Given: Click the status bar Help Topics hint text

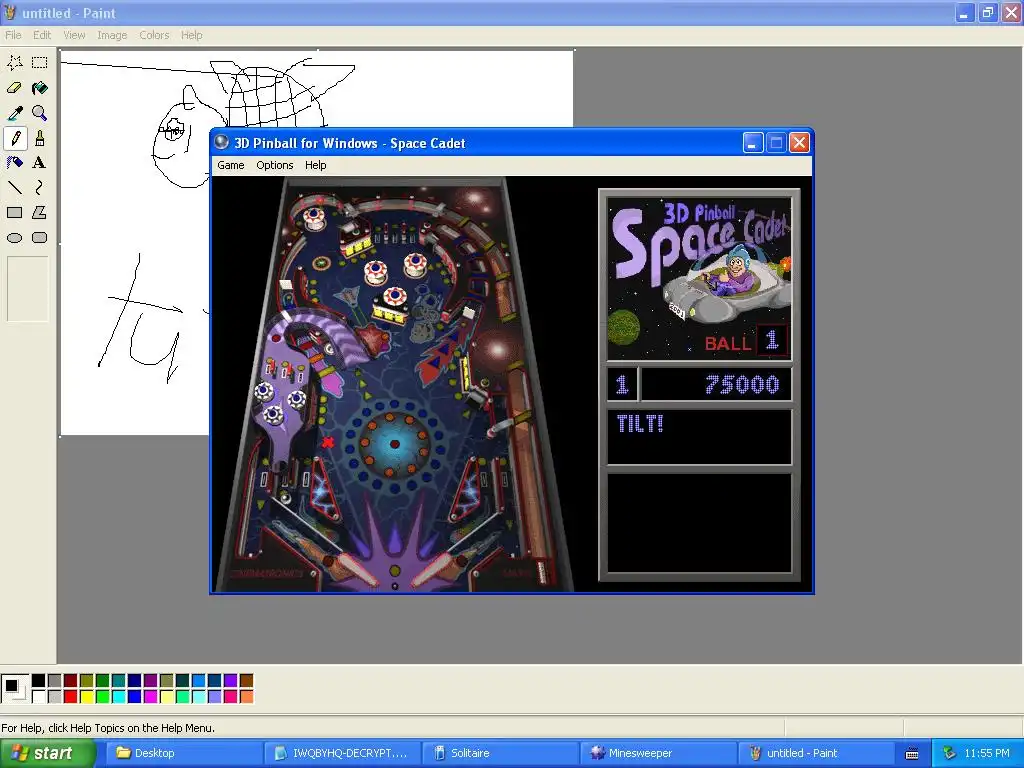Looking at the screenshot, I should [108, 728].
